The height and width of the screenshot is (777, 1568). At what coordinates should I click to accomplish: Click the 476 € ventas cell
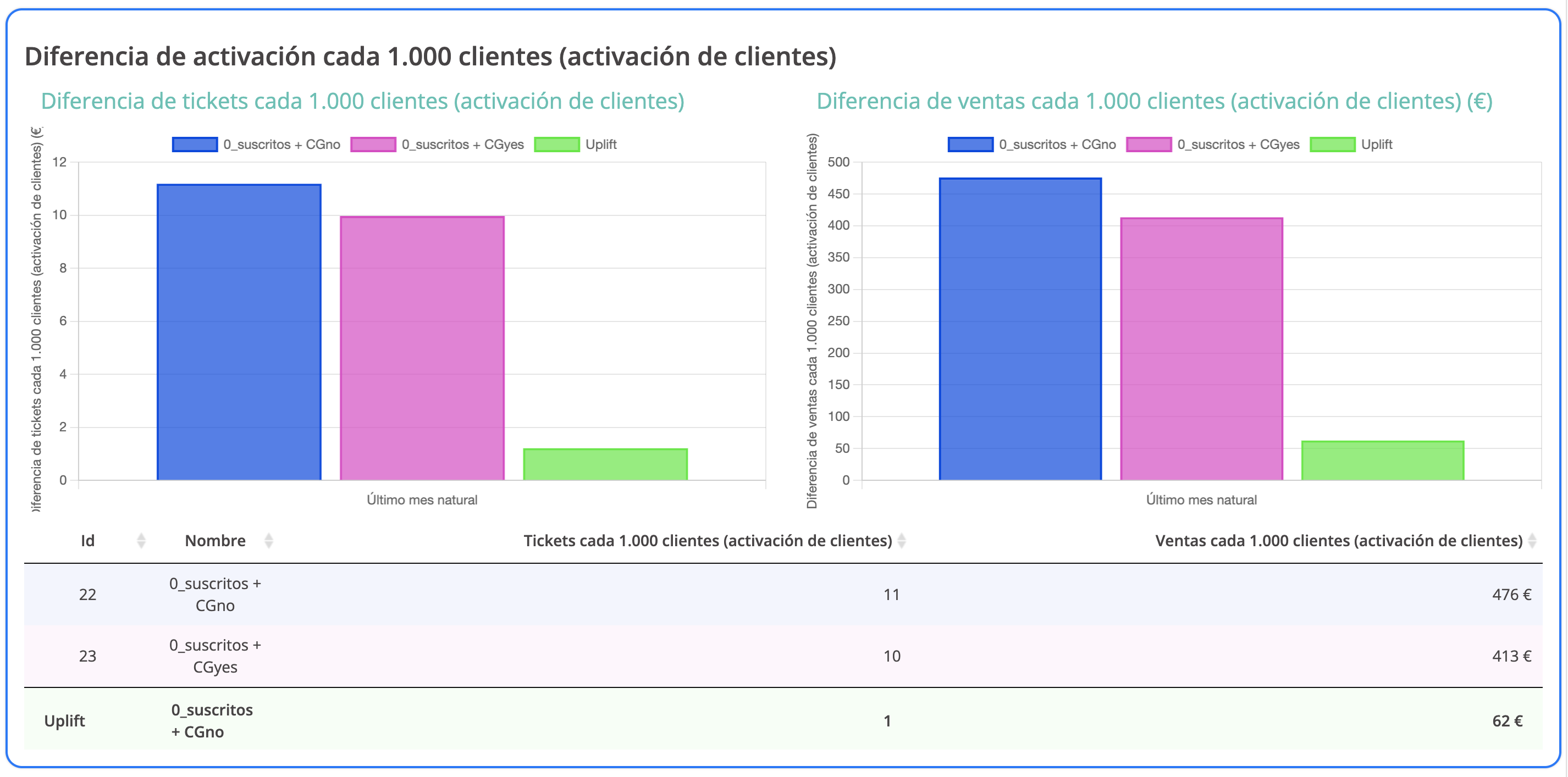1511,595
